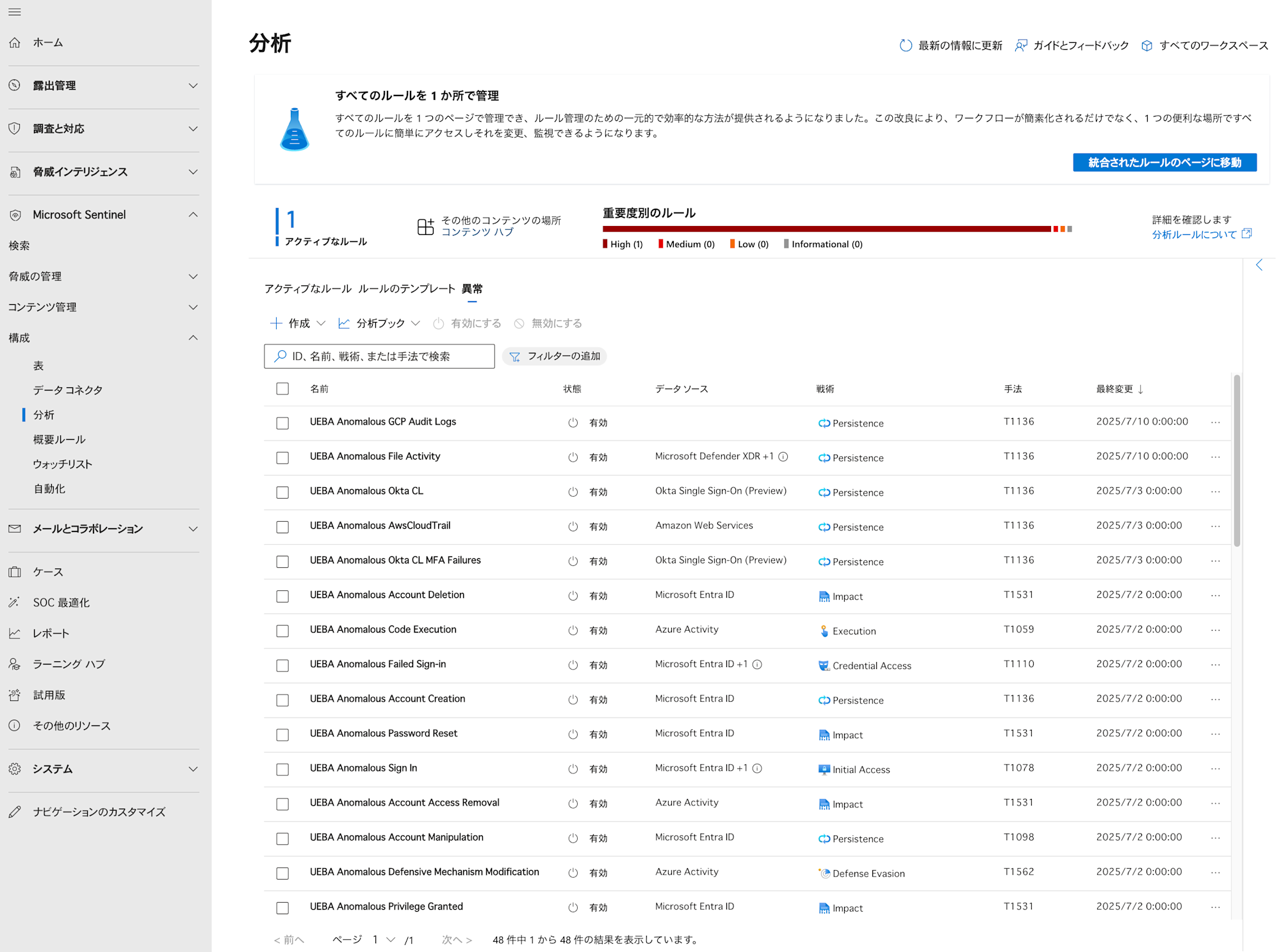Click info icon next to Microsoft Defender XDR +1

point(783,456)
